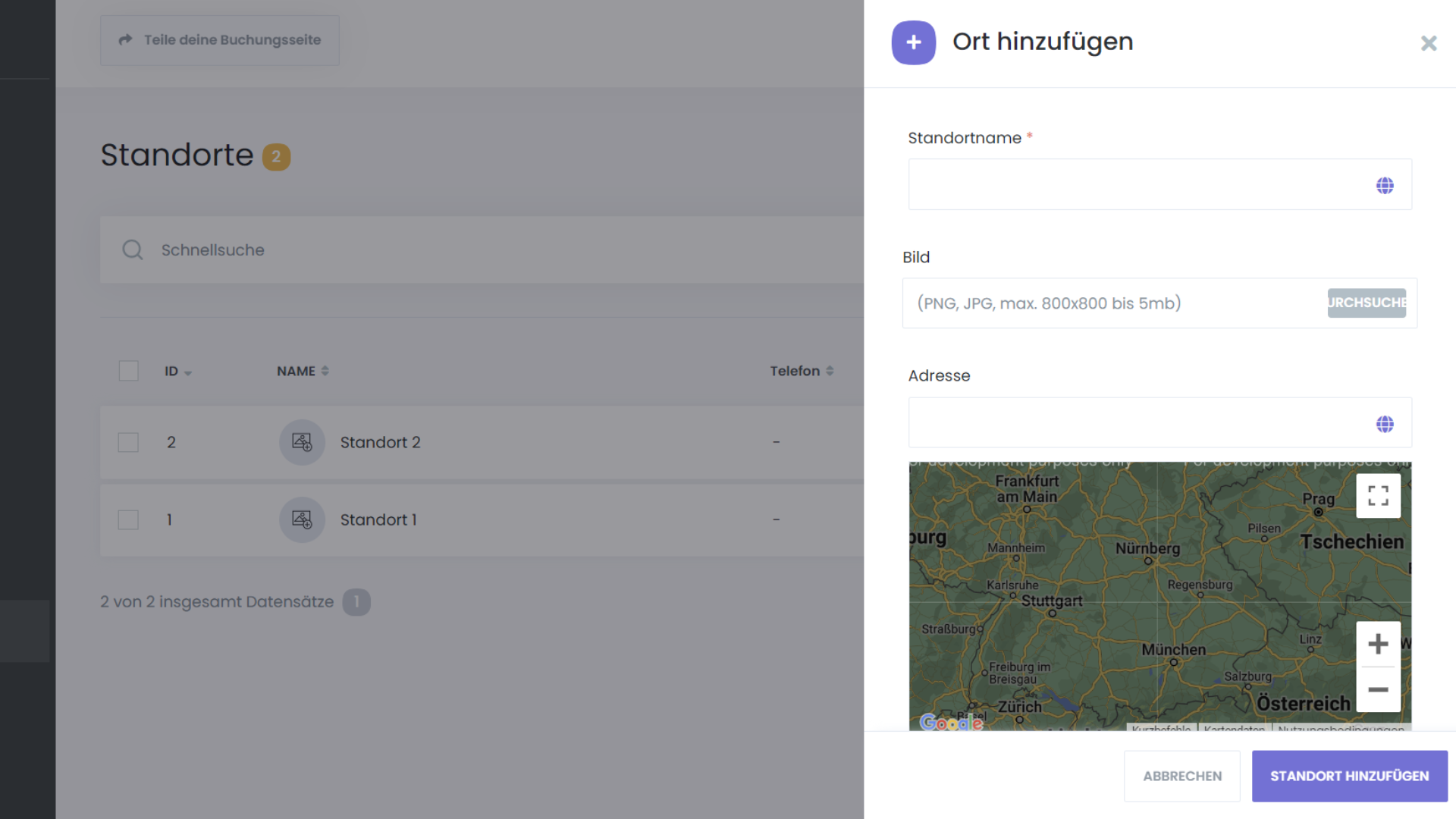Toggle the map fullscreen view icon
This screenshot has height=819, width=1456.
(x=1378, y=496)
